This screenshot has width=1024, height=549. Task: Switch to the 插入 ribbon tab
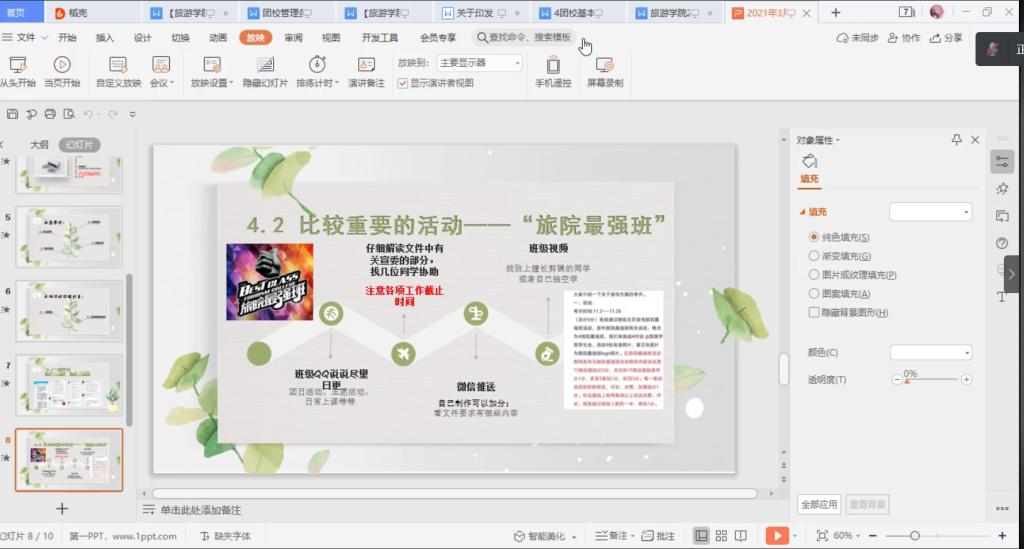click(105, 38)
